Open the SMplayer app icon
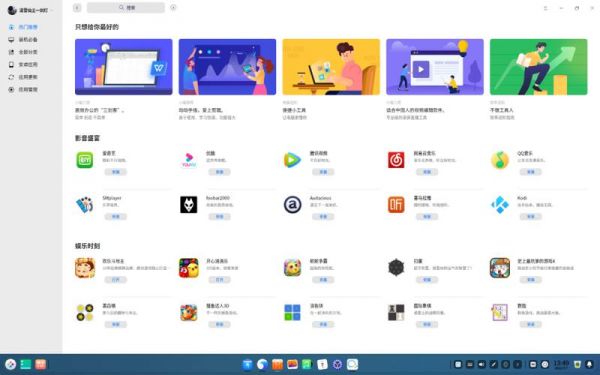Image resolution: width=600 pixels, height=375 pixels. click(x=85, y=205)
